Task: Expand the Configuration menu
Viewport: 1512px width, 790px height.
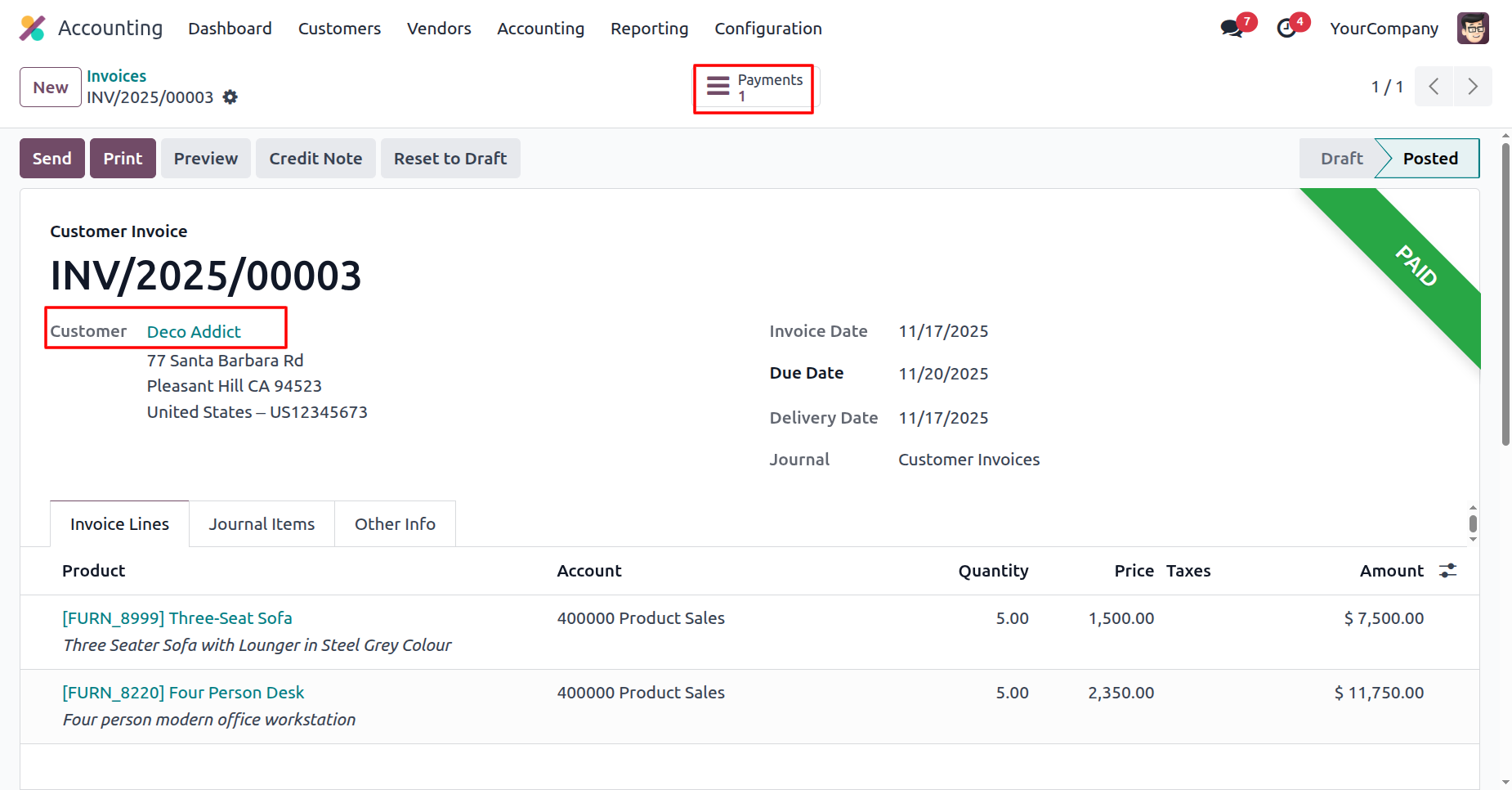Action: click(767, 29)
